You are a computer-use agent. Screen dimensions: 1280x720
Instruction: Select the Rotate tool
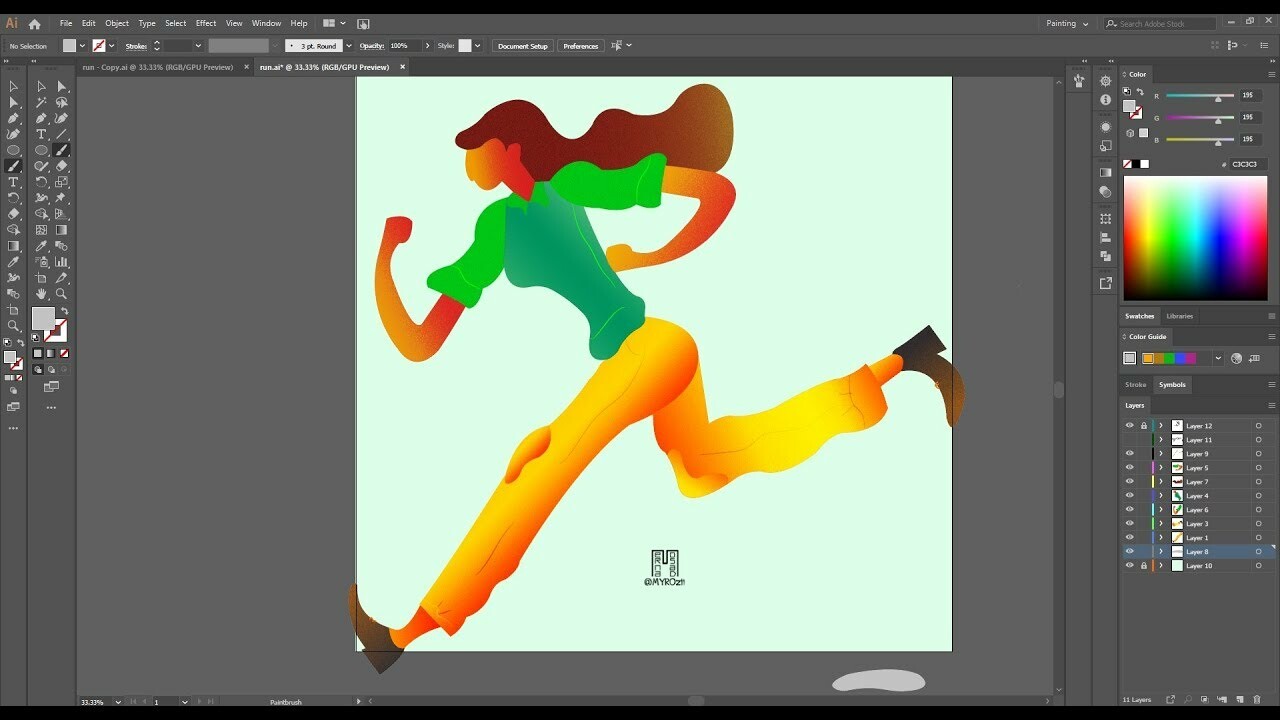tap(42, 182)
